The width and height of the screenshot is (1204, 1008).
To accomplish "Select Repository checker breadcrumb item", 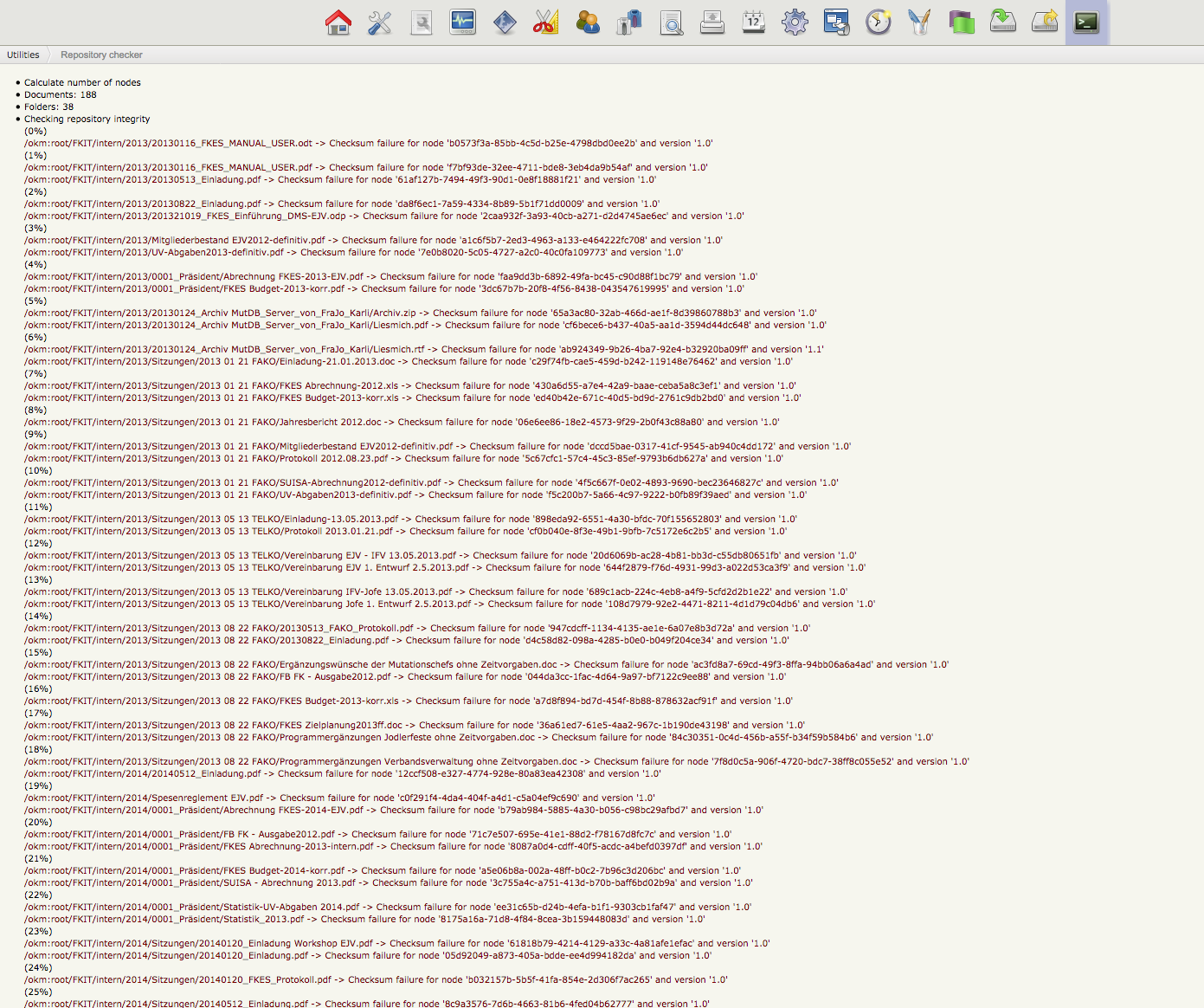I will 101,55.
